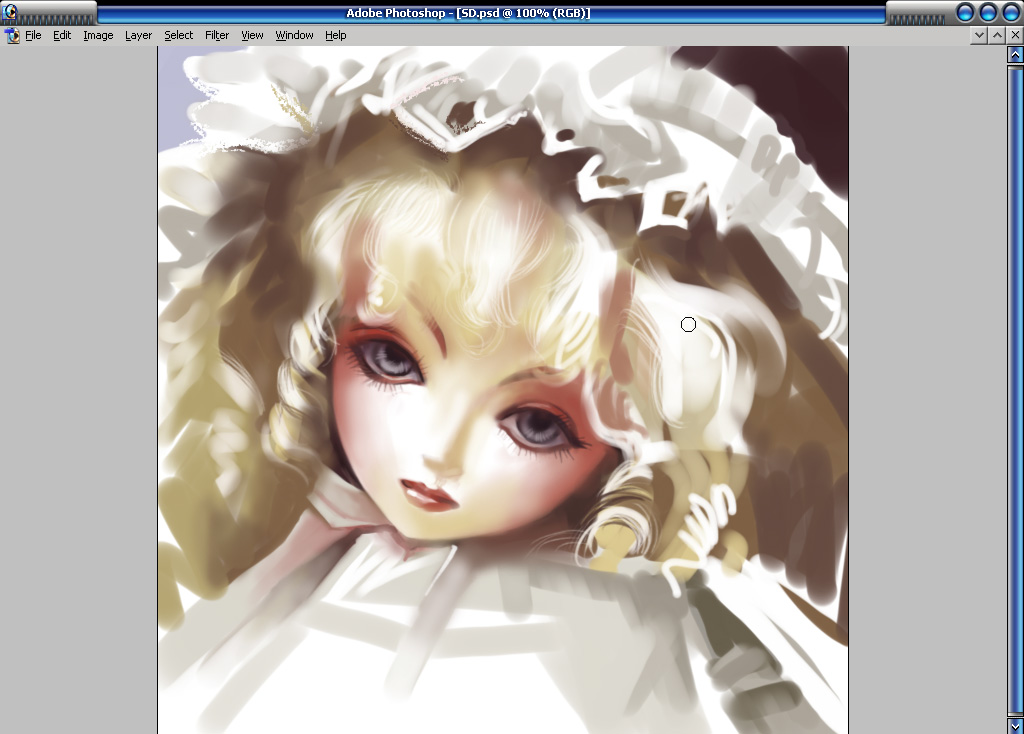Image resolution: width=1024 pixels, height=734 pixels.
Task: Click the vertical scrollbar track
Action: click(1015, 390)
